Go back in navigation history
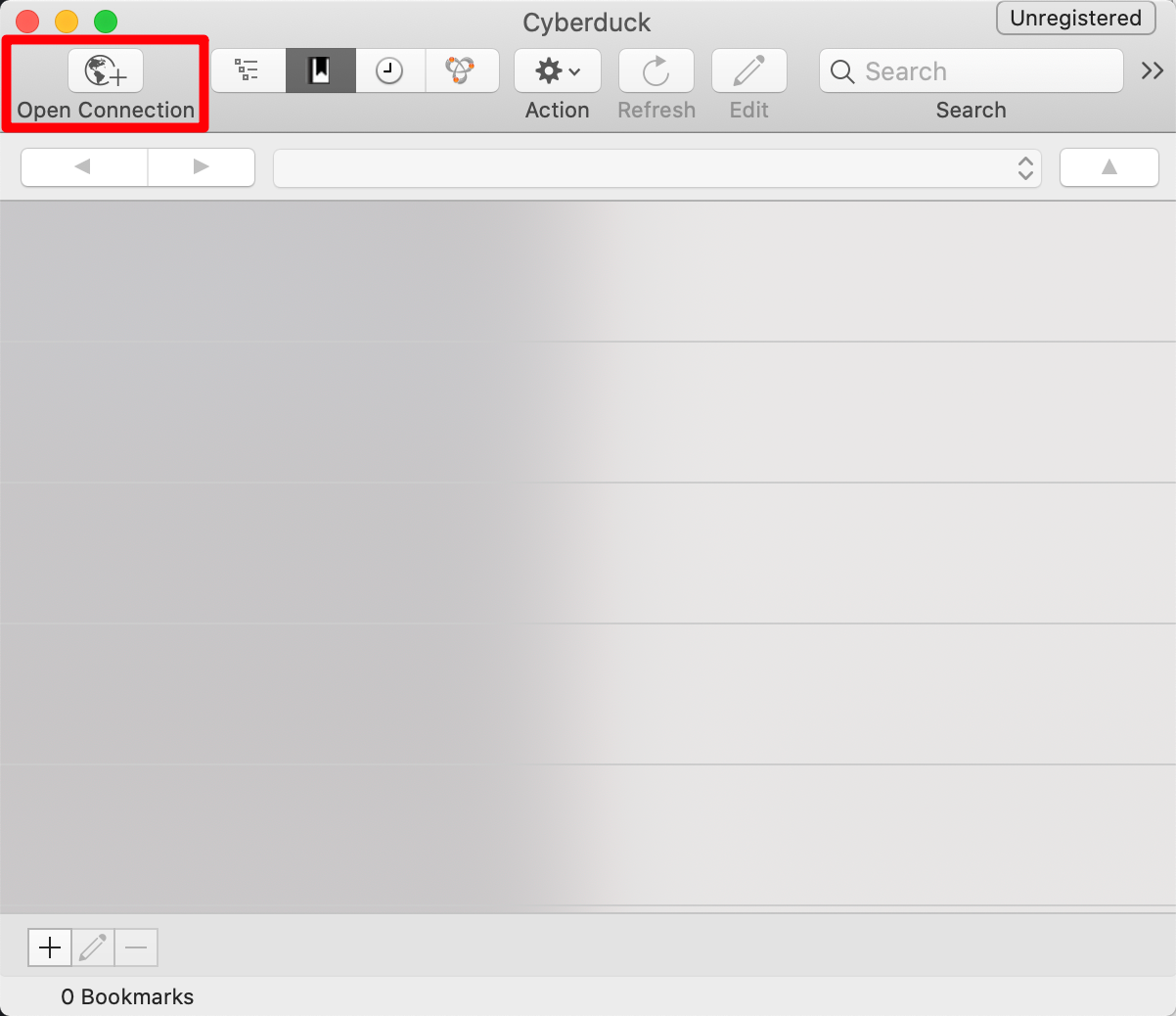This screenshot has height=1016, width=1176. [x=84, y=166]
